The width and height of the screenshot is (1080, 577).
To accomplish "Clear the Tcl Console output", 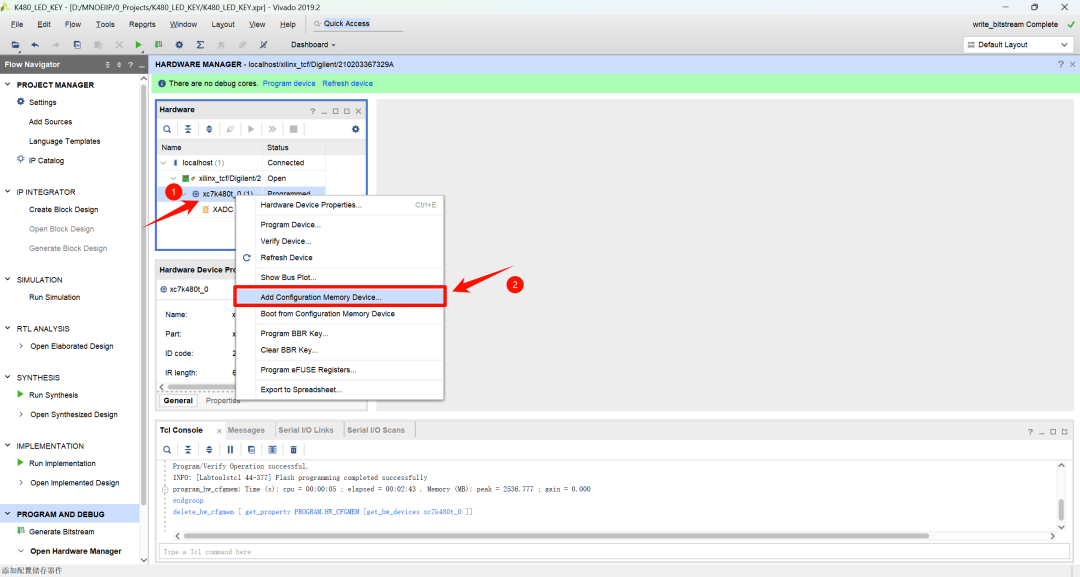I will coord(293,449).
